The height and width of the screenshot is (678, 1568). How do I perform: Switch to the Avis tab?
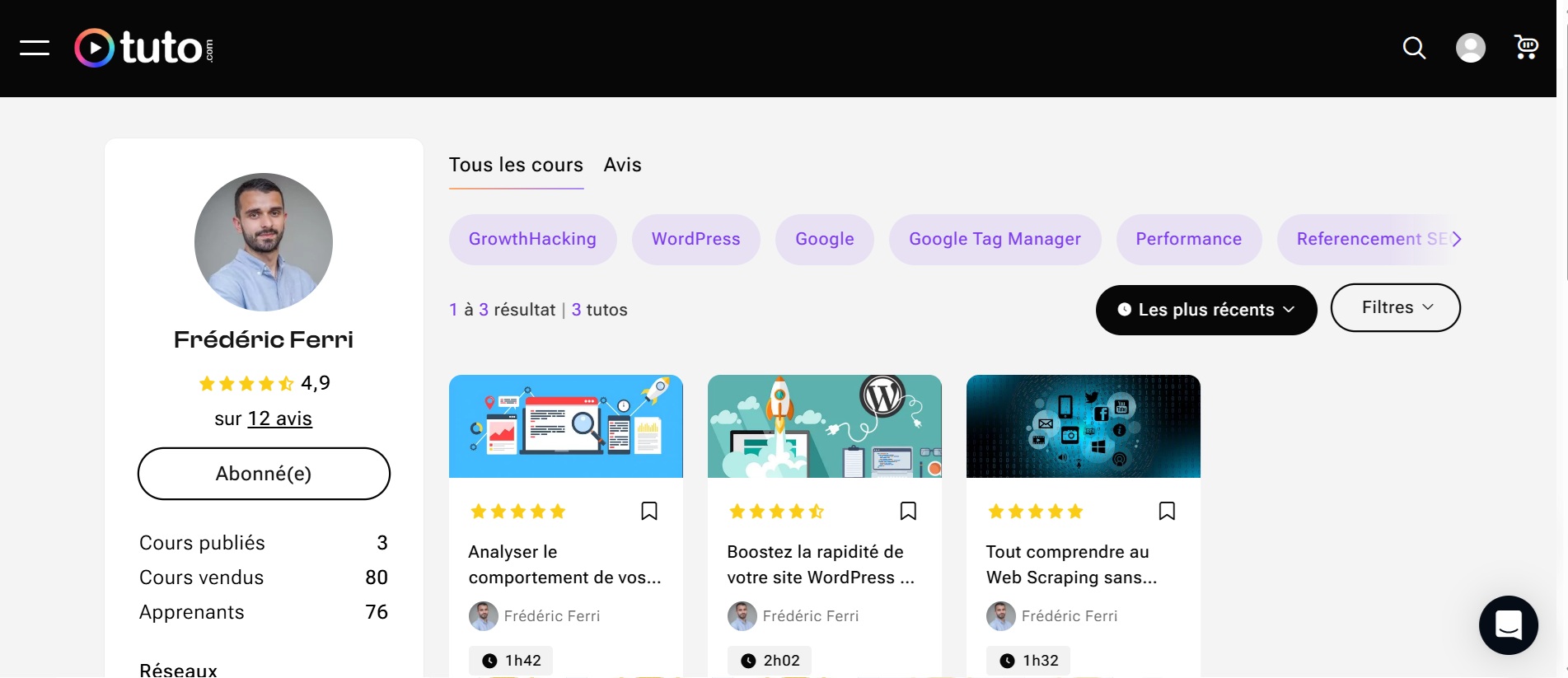622,166
